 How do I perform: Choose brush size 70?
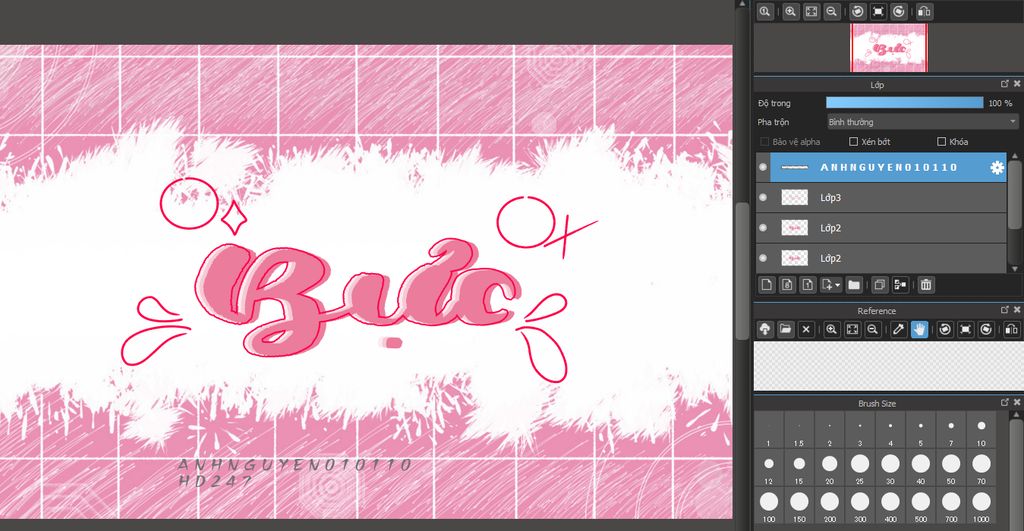pyautogui.click(x=982, y=468)
